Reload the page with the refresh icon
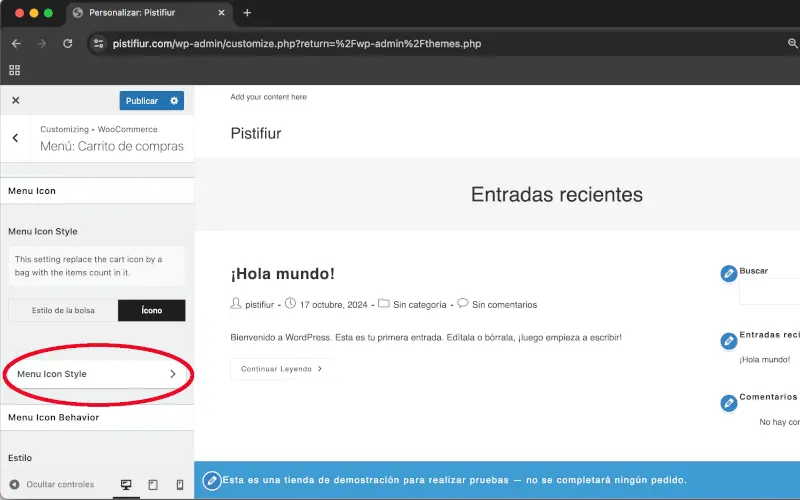This screenshot has height=500, width=800. [67, 44]
